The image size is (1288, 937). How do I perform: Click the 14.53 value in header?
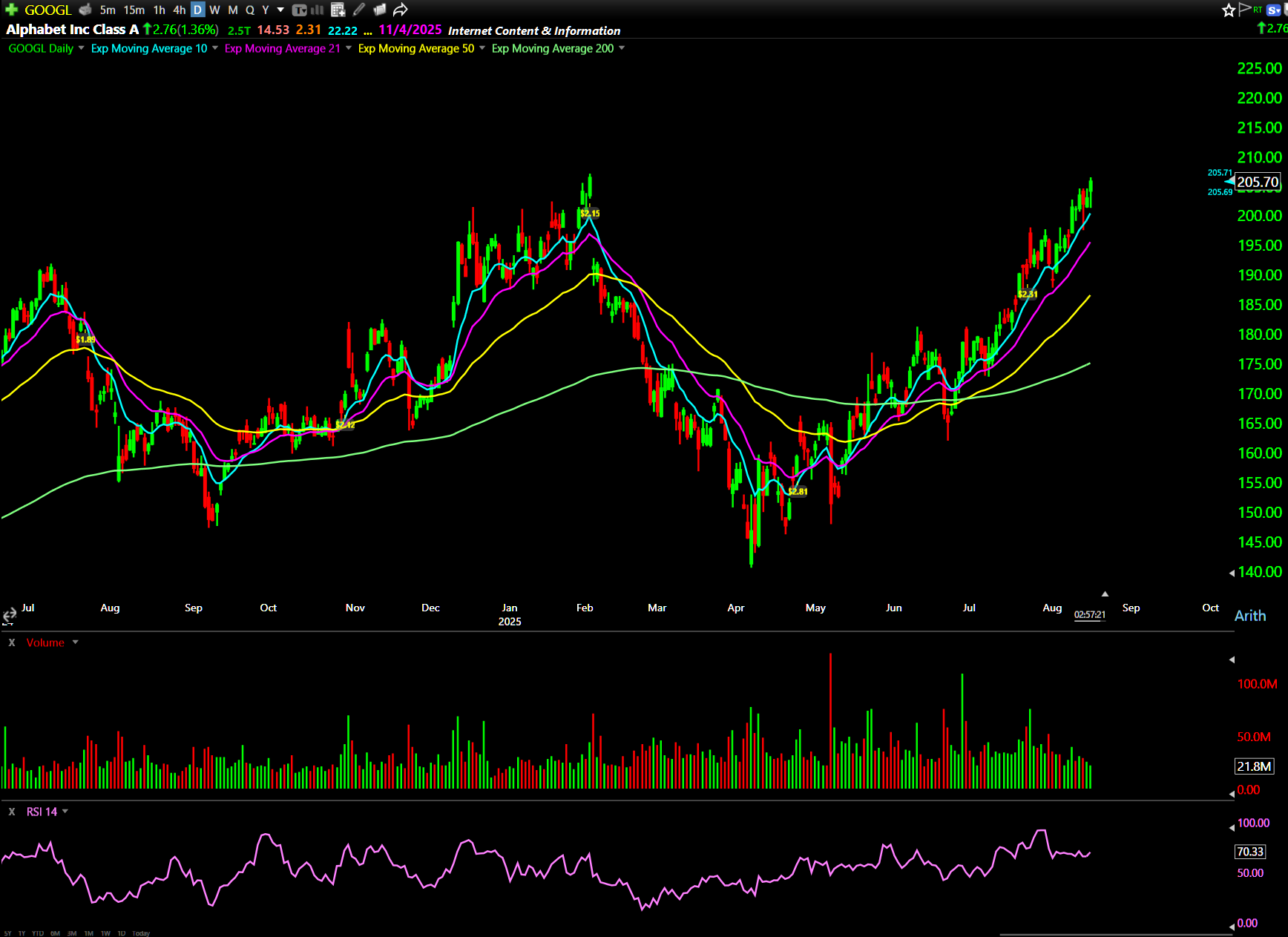(x=273, y=30)
